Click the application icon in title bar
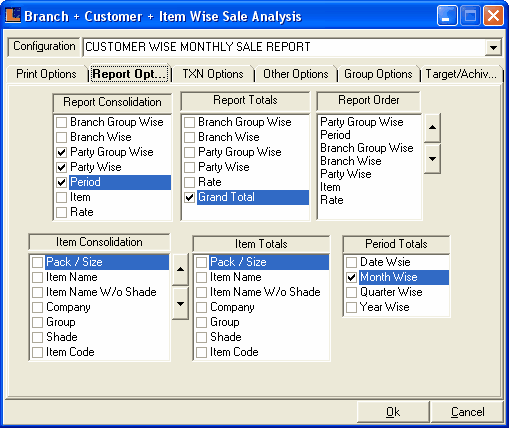Screen dimensions: 509x428 (x=13, y=15)
